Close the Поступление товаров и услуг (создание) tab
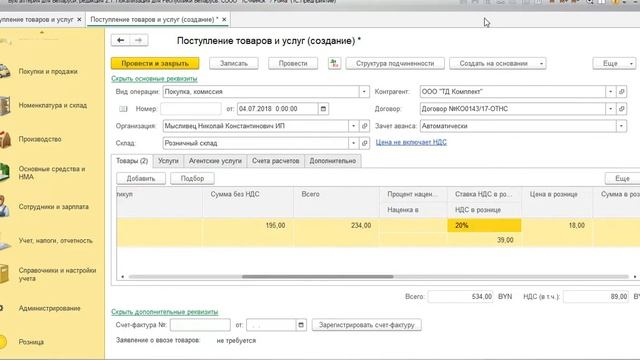The image size is (640, 360). [224, 19]
